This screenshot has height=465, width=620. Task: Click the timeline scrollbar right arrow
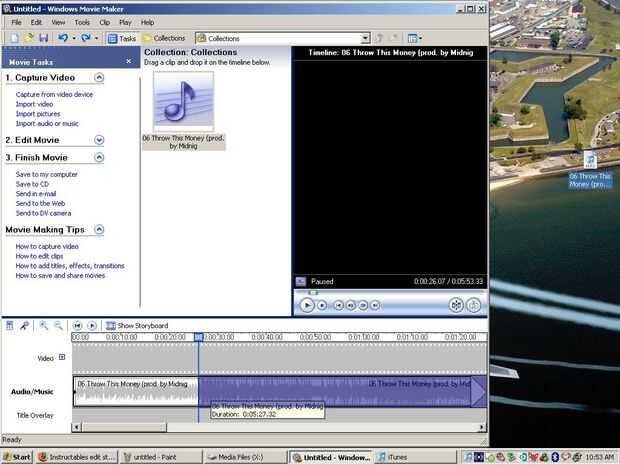click(x=482, y=427)
